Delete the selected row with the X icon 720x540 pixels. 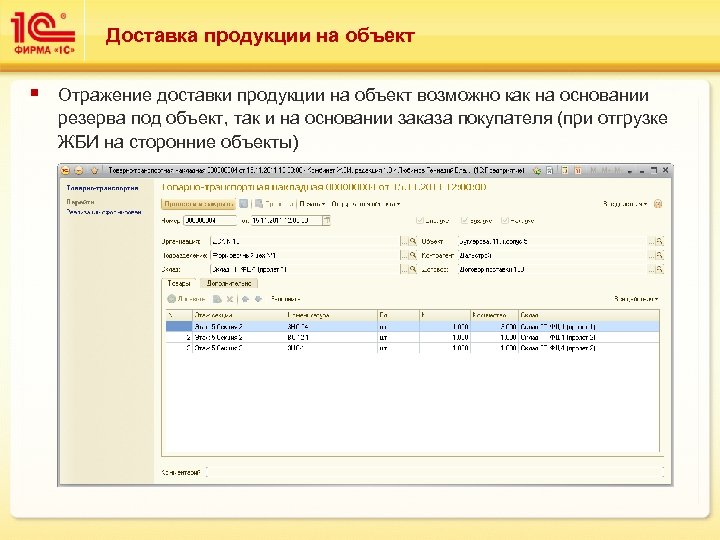[x=230, y=299]
